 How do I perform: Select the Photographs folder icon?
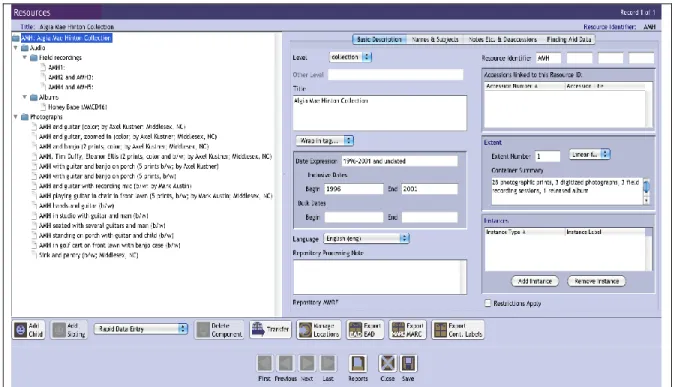[x=25, y=117]
